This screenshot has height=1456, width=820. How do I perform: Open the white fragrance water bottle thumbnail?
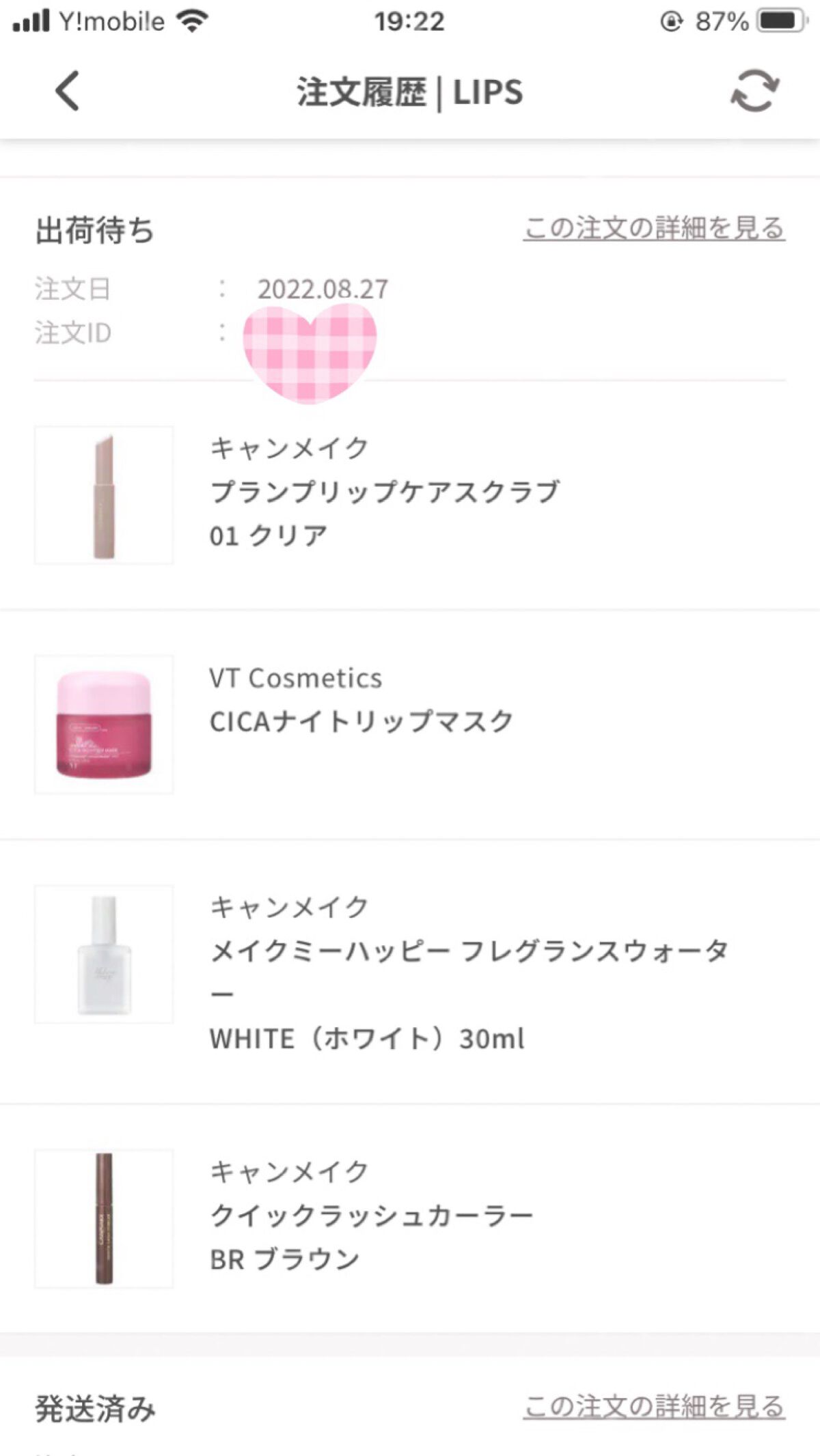[x=104, y=954]
